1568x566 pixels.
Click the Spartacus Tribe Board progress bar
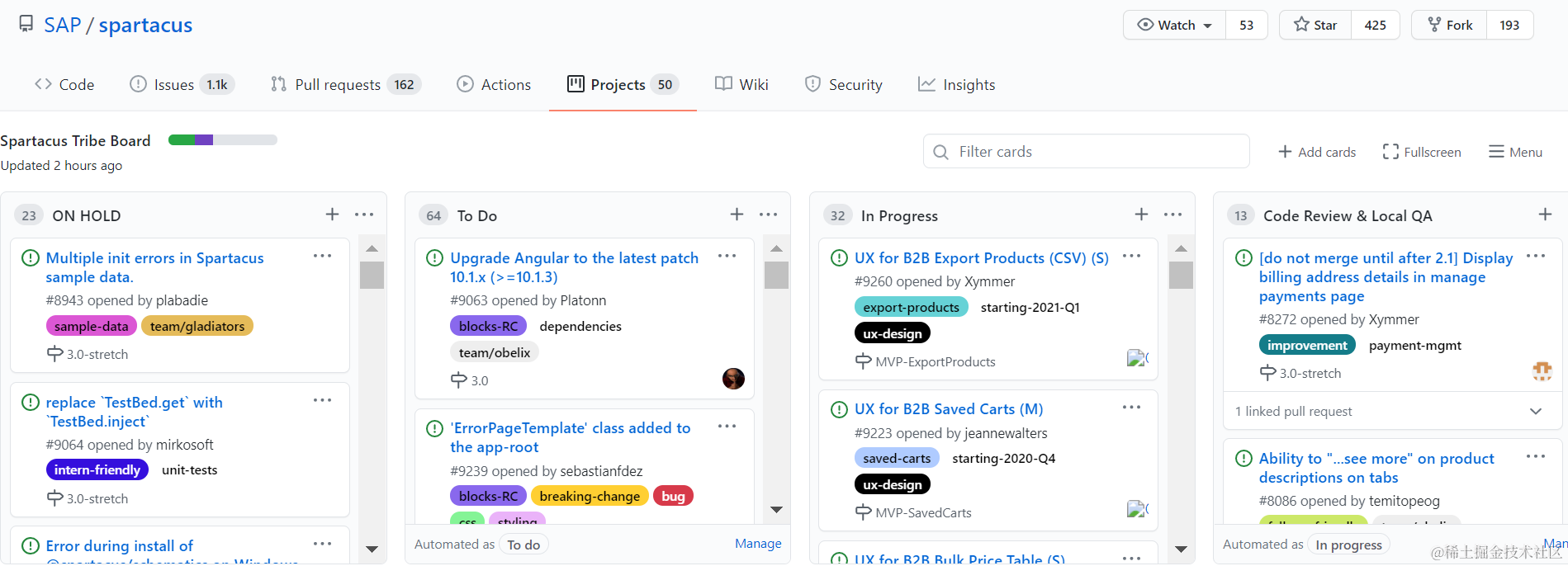click(x=223, y=139)
